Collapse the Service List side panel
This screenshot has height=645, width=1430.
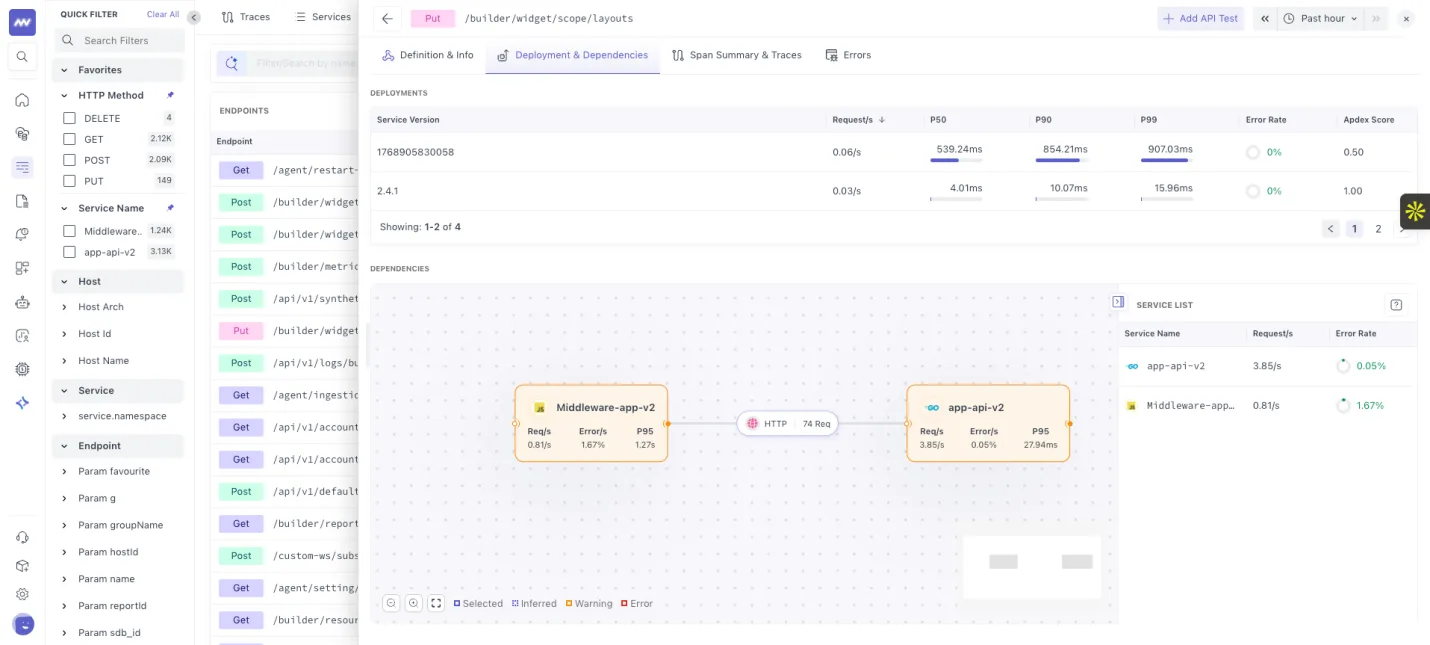point(1118,302)
